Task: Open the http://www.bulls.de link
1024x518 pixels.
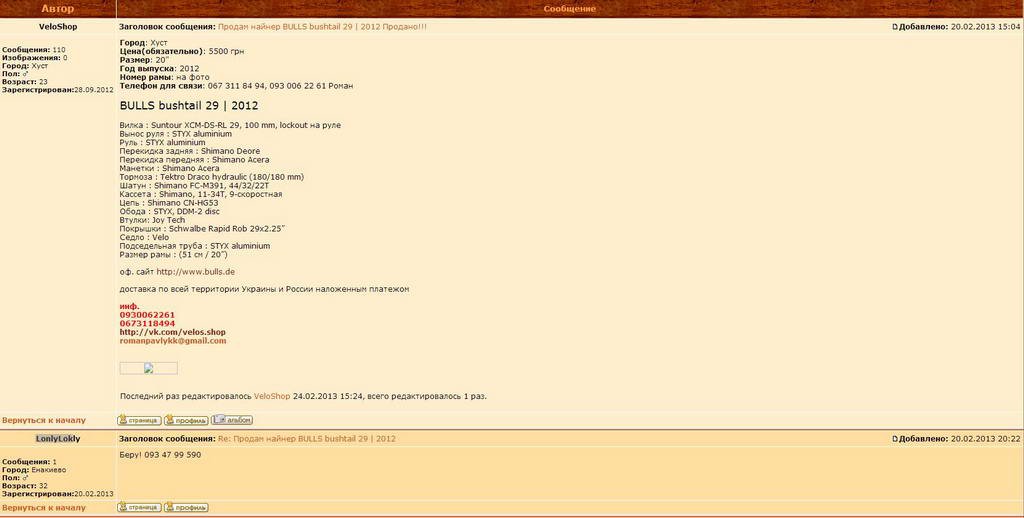Action: tap(195, 272)
